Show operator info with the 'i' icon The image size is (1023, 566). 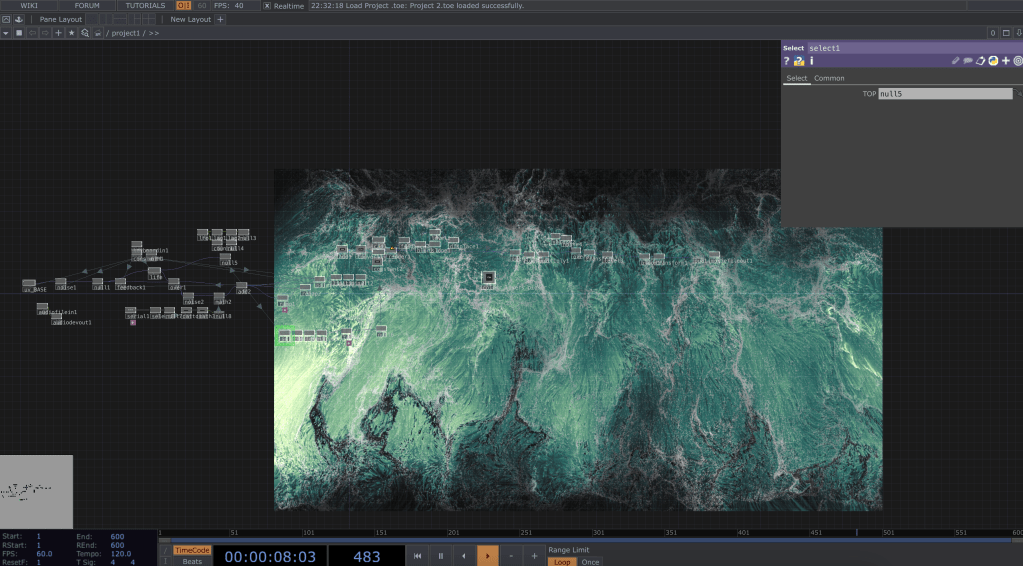click(x=811, y=62)
